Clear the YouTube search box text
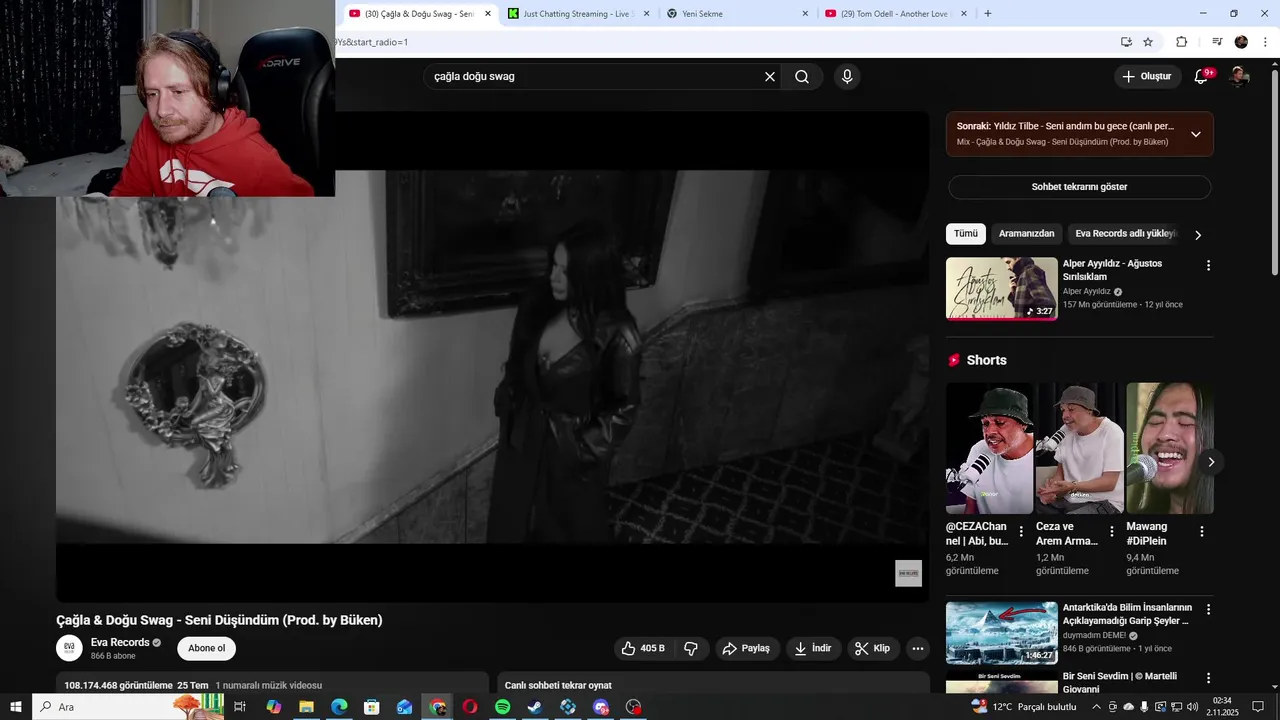This screenshot has height=720, width=1280. click(x=770, y=77)
